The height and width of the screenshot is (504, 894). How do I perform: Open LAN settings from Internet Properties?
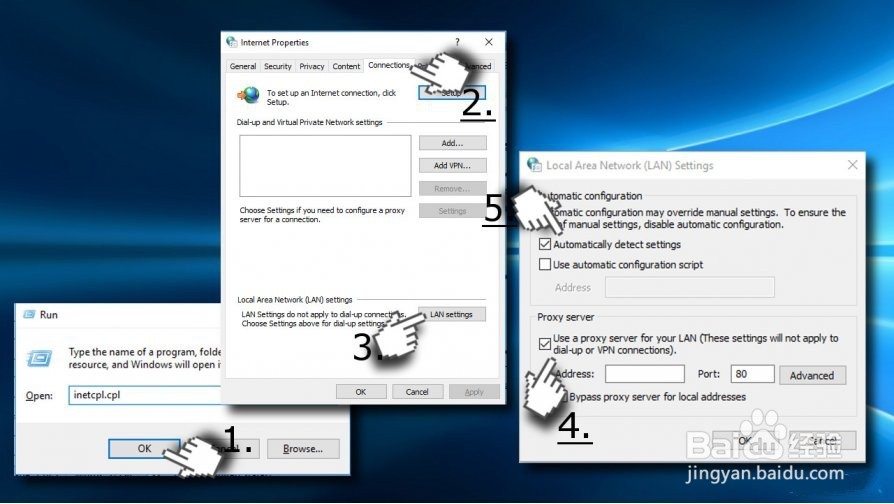(452, 314)
